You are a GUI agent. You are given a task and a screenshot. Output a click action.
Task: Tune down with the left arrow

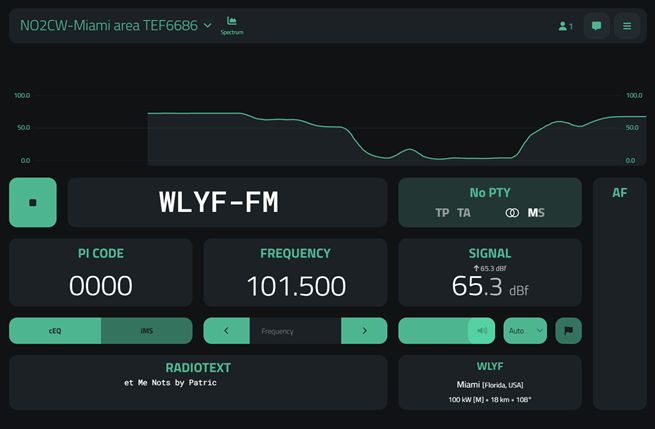click(x=227, y=331)
